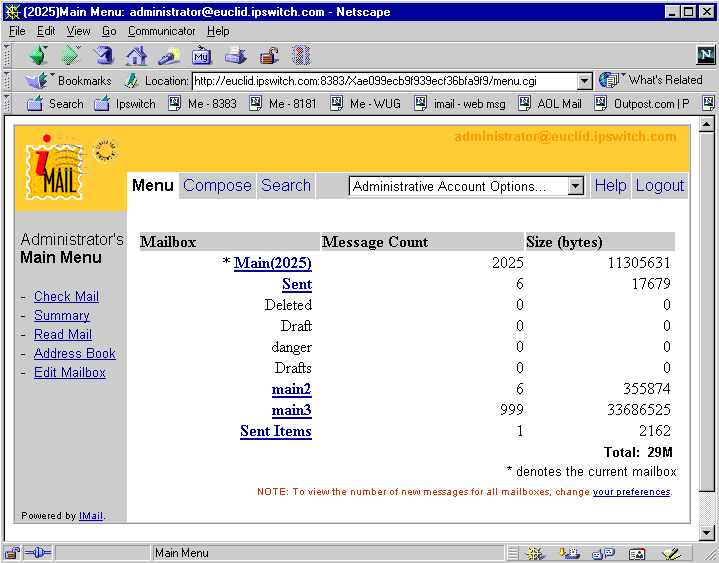Screen dimensions: 719x563
Task: Collapse the navigation toolbar grip handle
Action: 7,55
